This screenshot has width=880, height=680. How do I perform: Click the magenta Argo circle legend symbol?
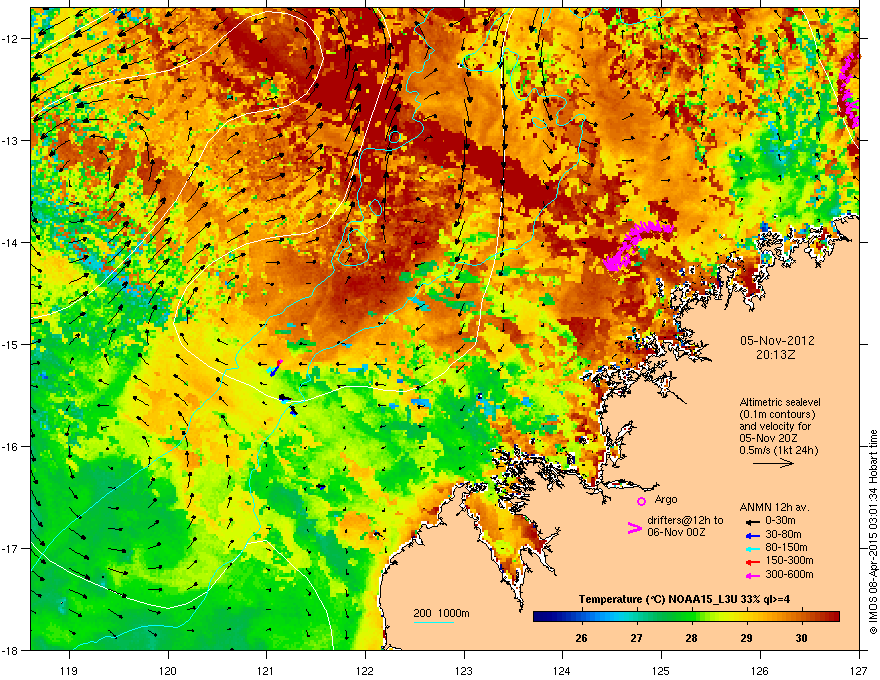(x=641, y=501)
